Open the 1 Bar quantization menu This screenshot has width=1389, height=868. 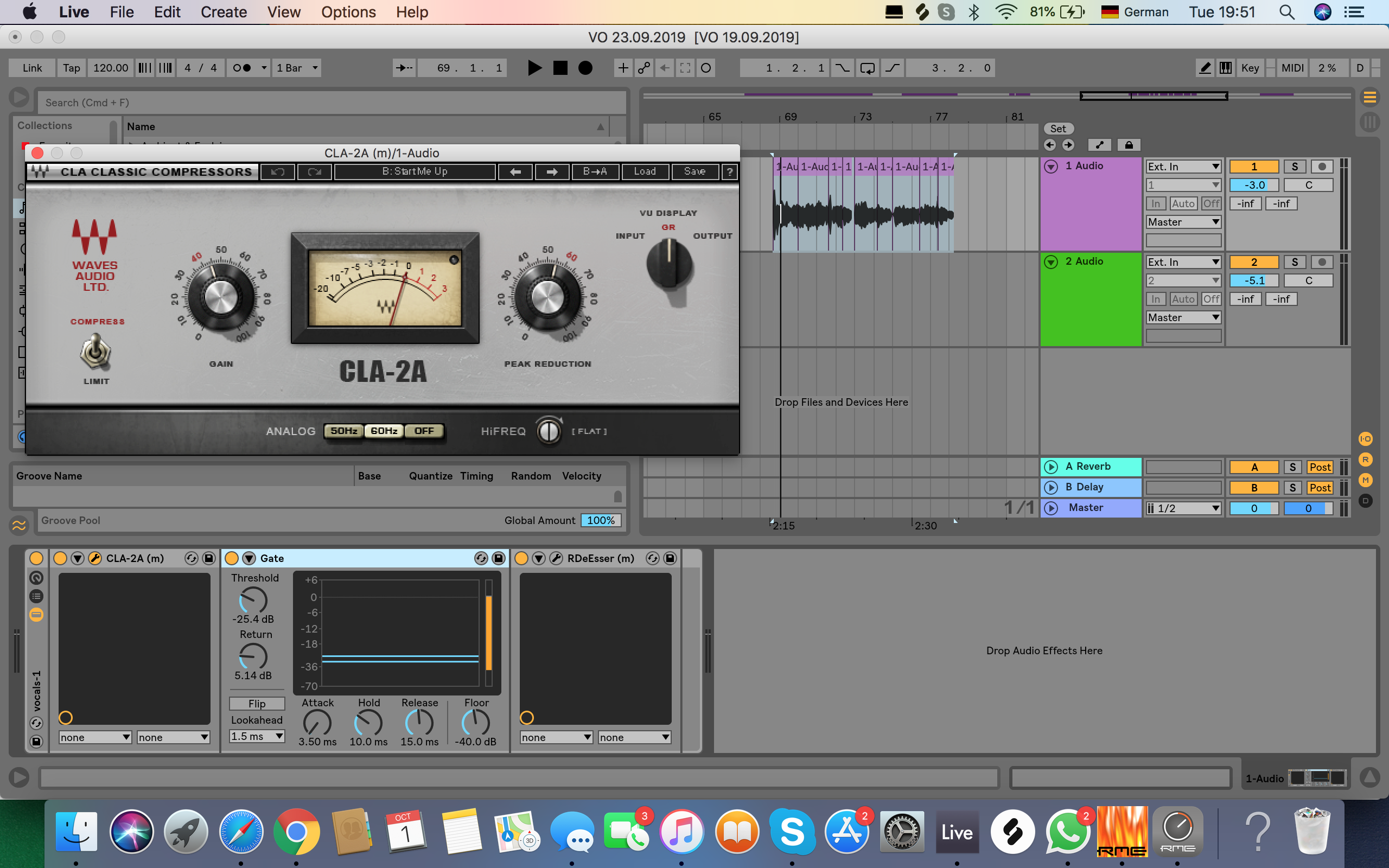[x=297, y=68]
